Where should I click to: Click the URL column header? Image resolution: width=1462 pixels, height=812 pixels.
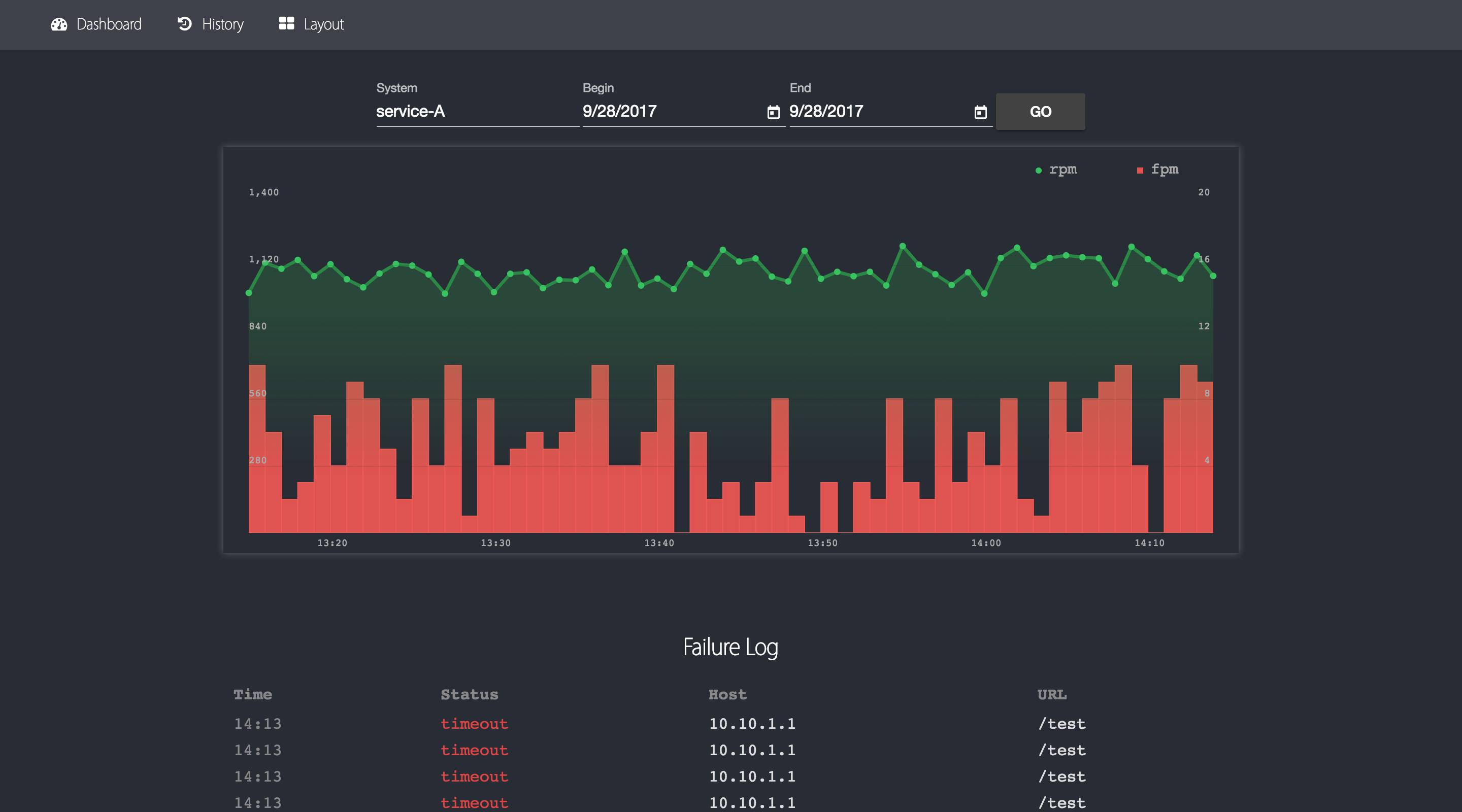(1052, 695)
